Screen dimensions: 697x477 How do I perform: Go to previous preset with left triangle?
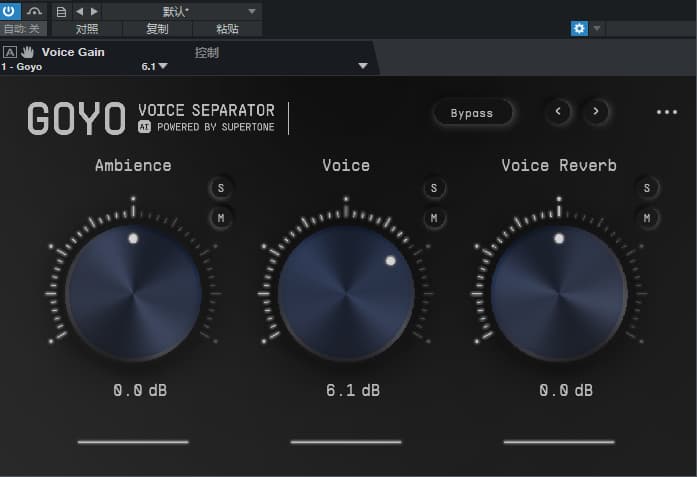coord(80,12)
